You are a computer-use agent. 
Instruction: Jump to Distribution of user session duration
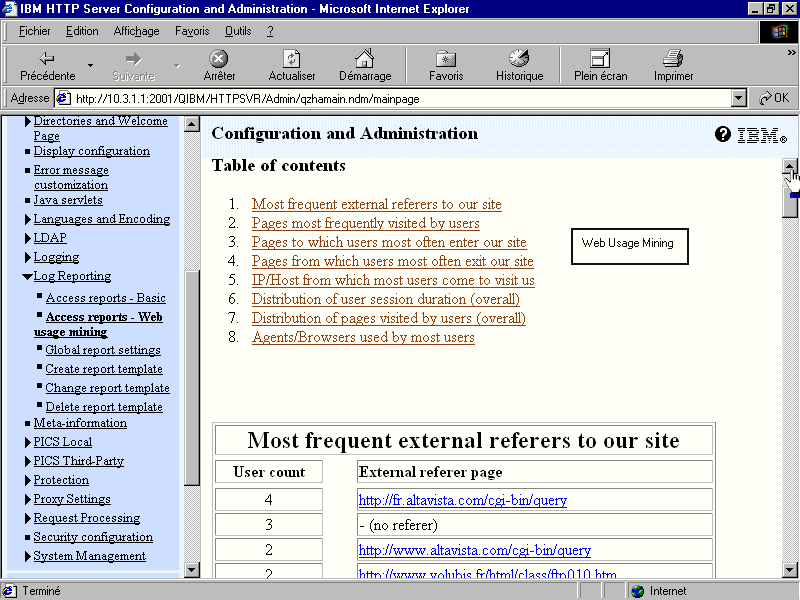point(386,299)
